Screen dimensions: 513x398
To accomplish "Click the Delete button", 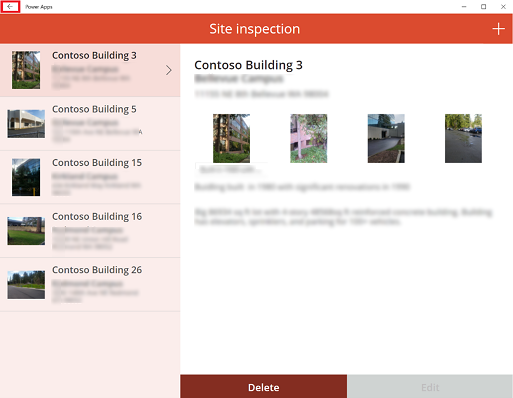I will pos(264,387).
